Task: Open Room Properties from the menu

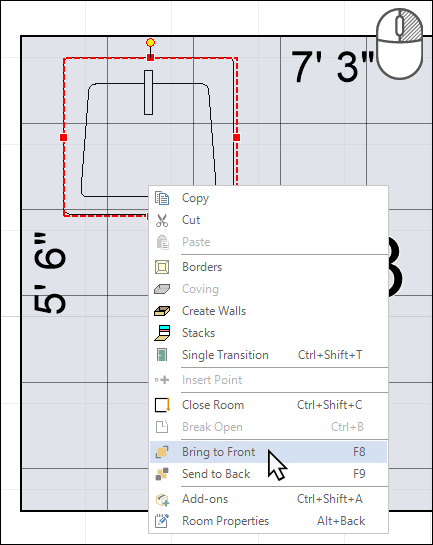Action: coord(268,521)
